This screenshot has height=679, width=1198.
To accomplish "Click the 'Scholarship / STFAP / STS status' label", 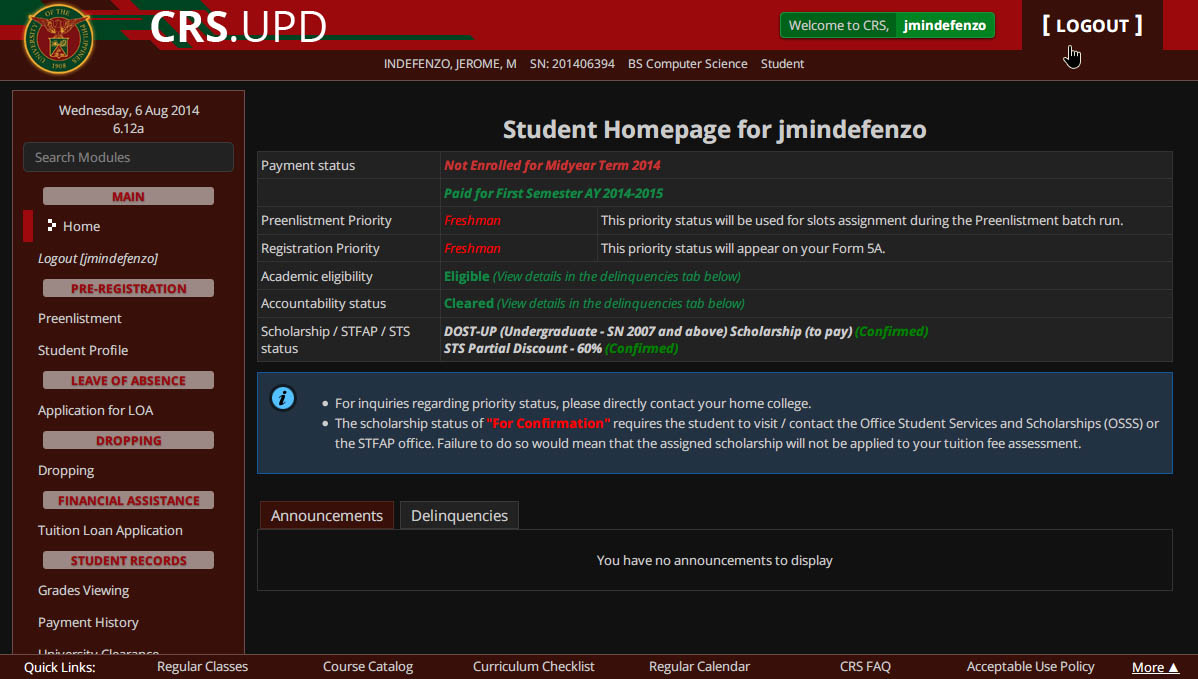I will (x=335, y=340).
